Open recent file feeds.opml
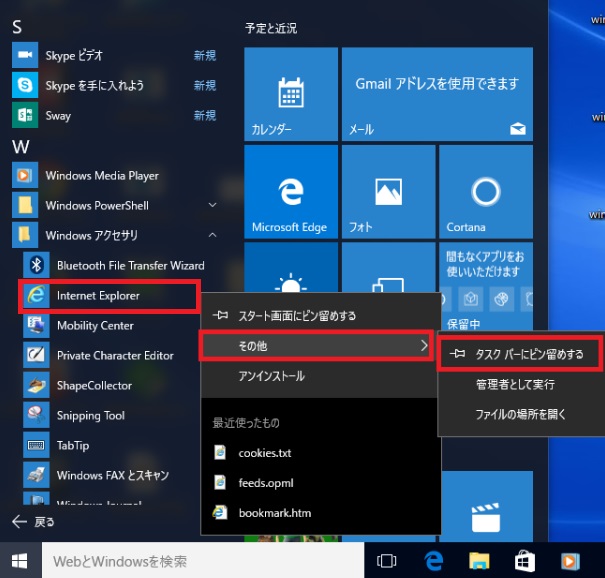605x578 pixels. tap(321, 483)
